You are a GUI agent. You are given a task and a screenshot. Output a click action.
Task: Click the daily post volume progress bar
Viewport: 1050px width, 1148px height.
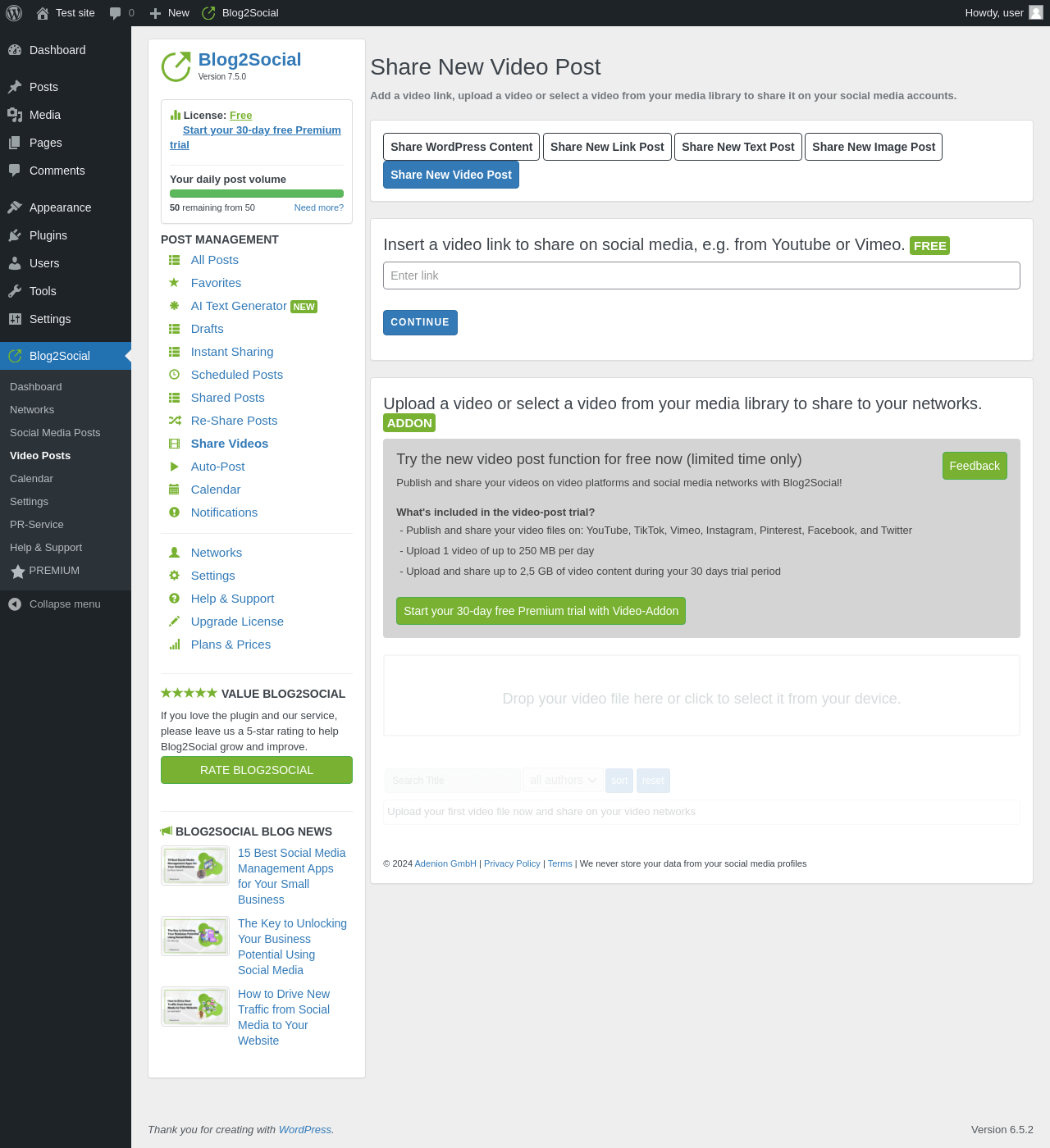pyautogui.click(x=257, y=194)
